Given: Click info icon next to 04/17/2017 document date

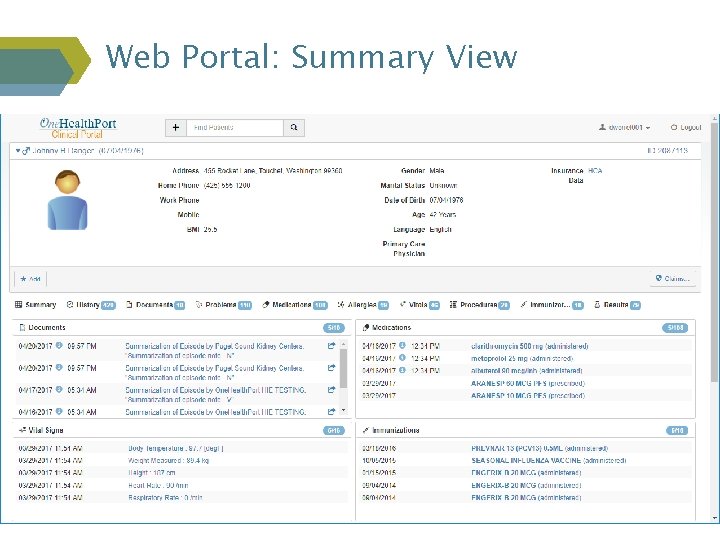Looking at the screenshot, I should click(x=59, y=390).
